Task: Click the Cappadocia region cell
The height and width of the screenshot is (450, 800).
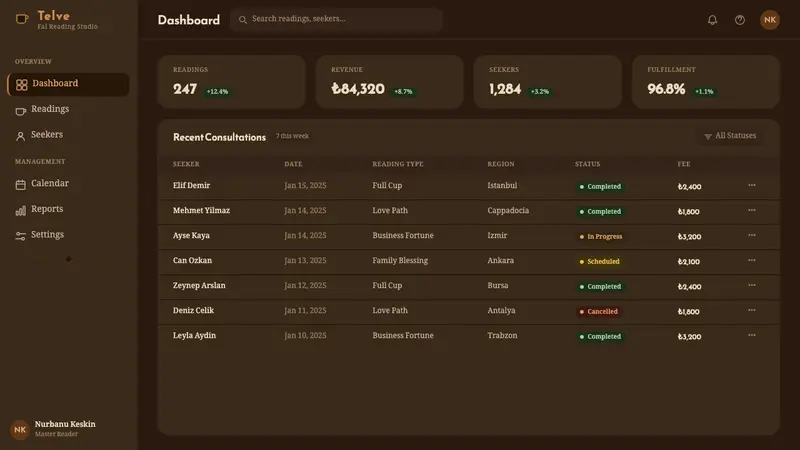Action: [508, 210]
